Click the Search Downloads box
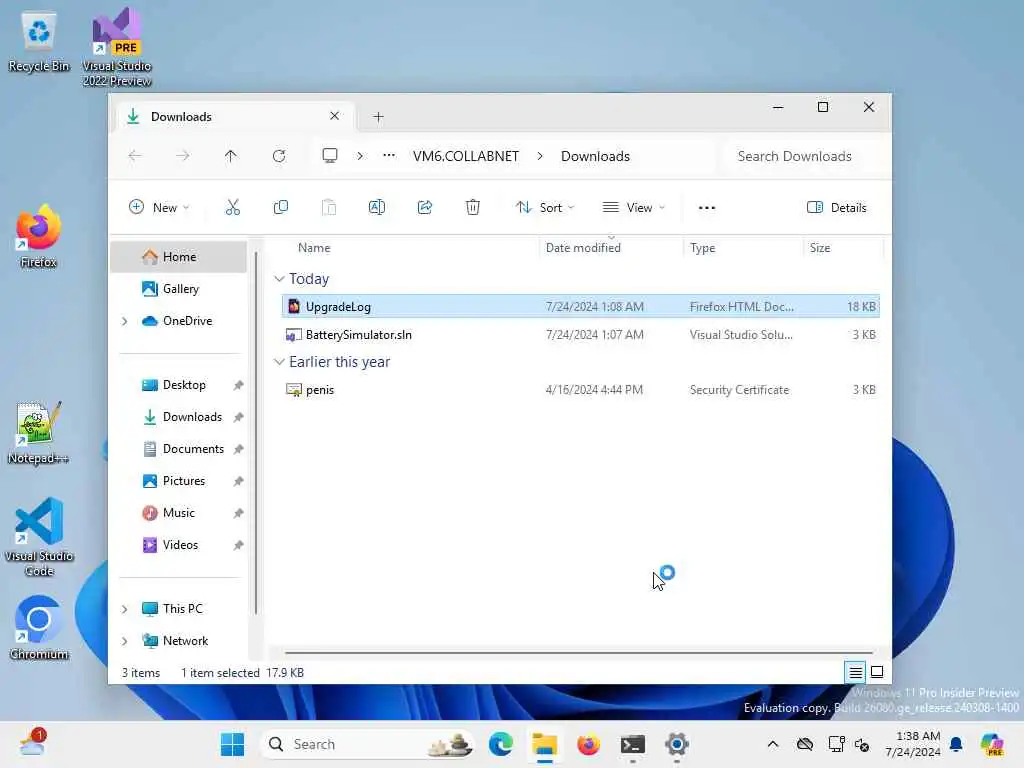The width and height of the screenshot is (1024, 768). 803,156
